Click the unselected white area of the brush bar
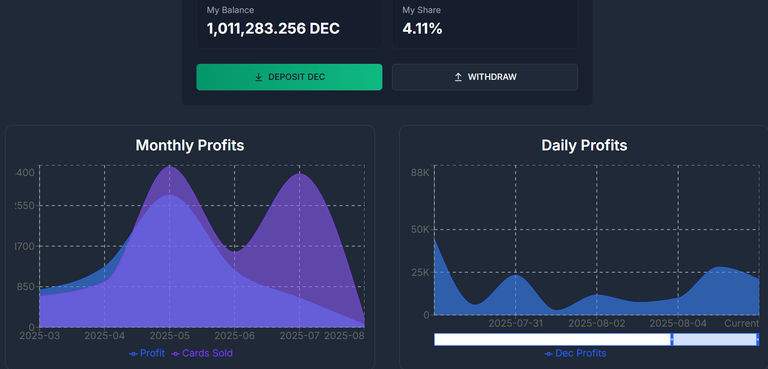The image size is (768, 369). coord(552,339)
